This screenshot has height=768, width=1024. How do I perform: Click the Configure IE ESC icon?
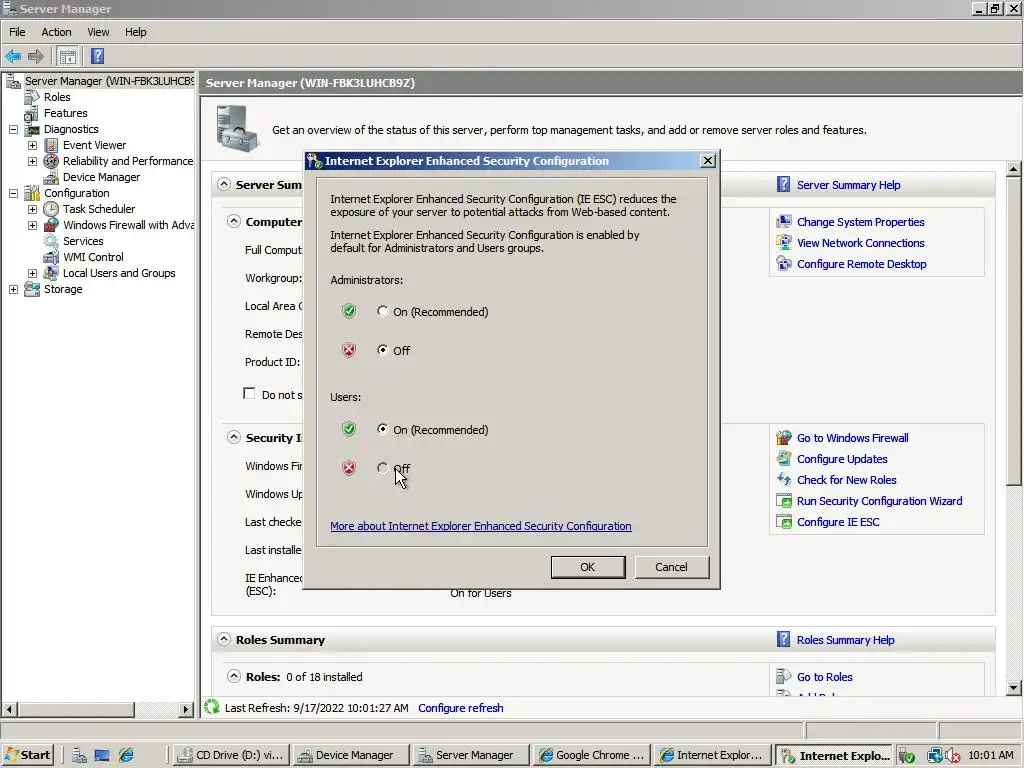click(784, 522)
